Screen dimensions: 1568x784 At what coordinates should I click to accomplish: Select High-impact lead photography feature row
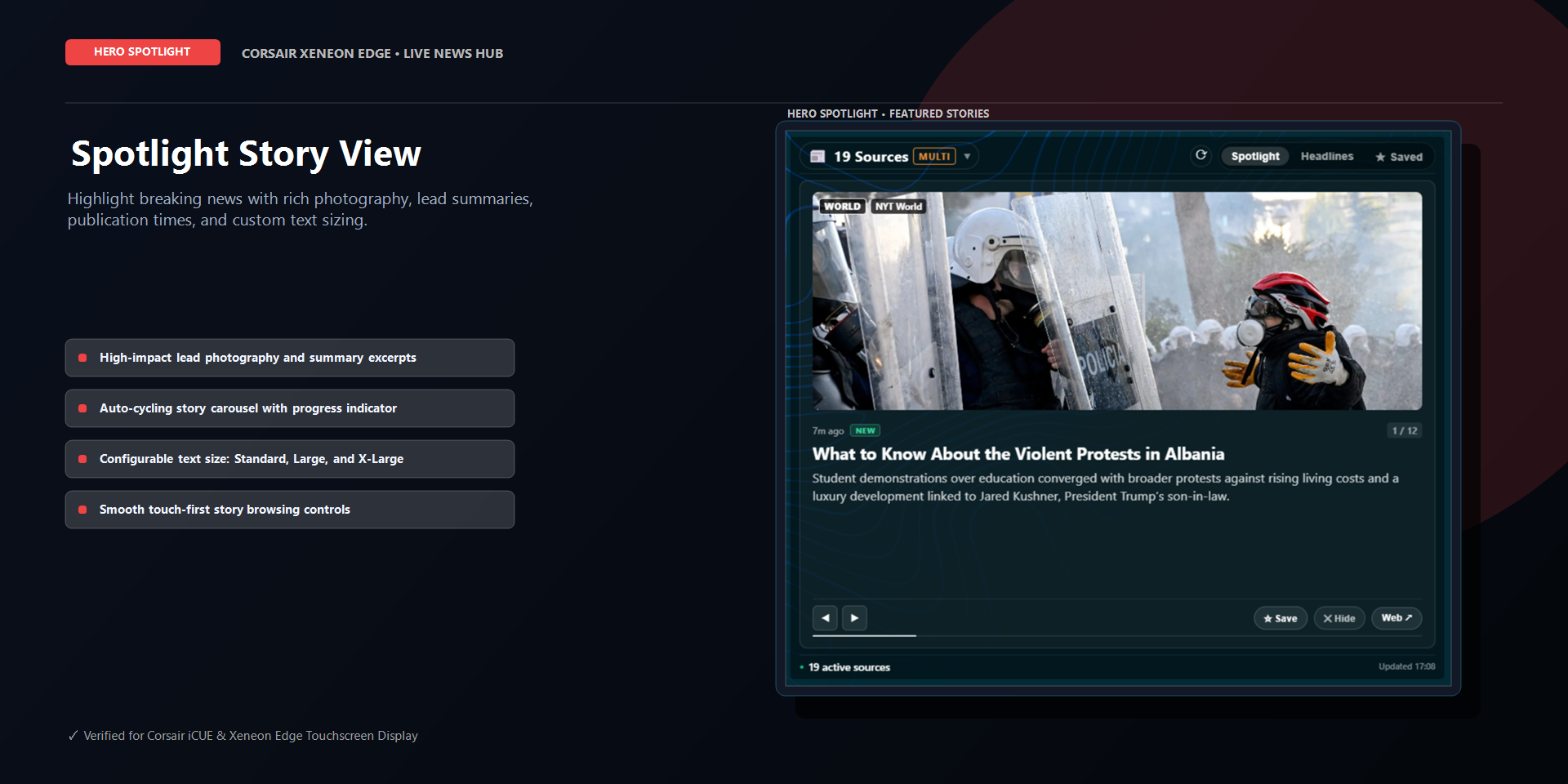[x=290, y=358]
